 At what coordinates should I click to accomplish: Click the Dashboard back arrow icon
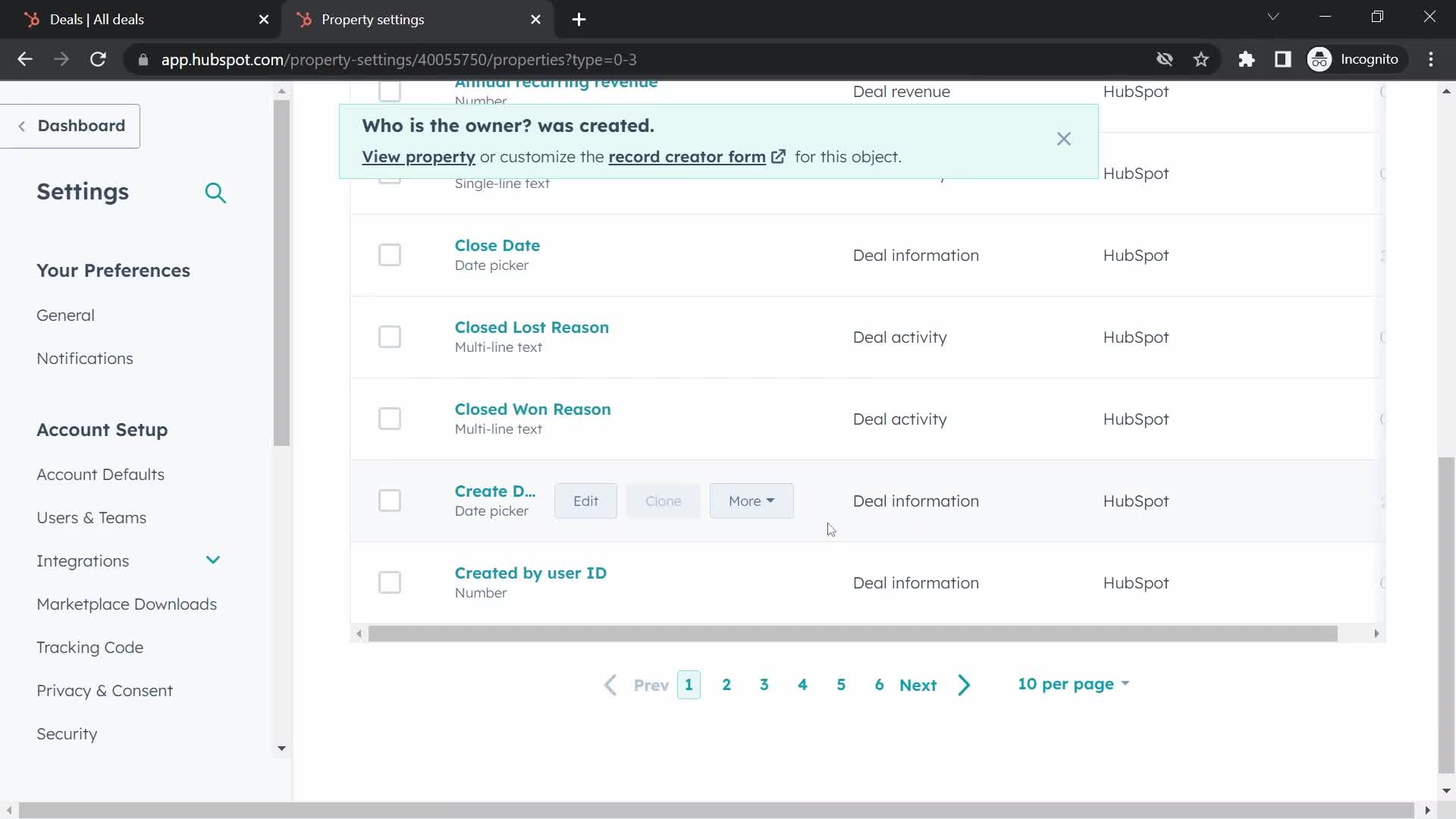pos(21,125)
